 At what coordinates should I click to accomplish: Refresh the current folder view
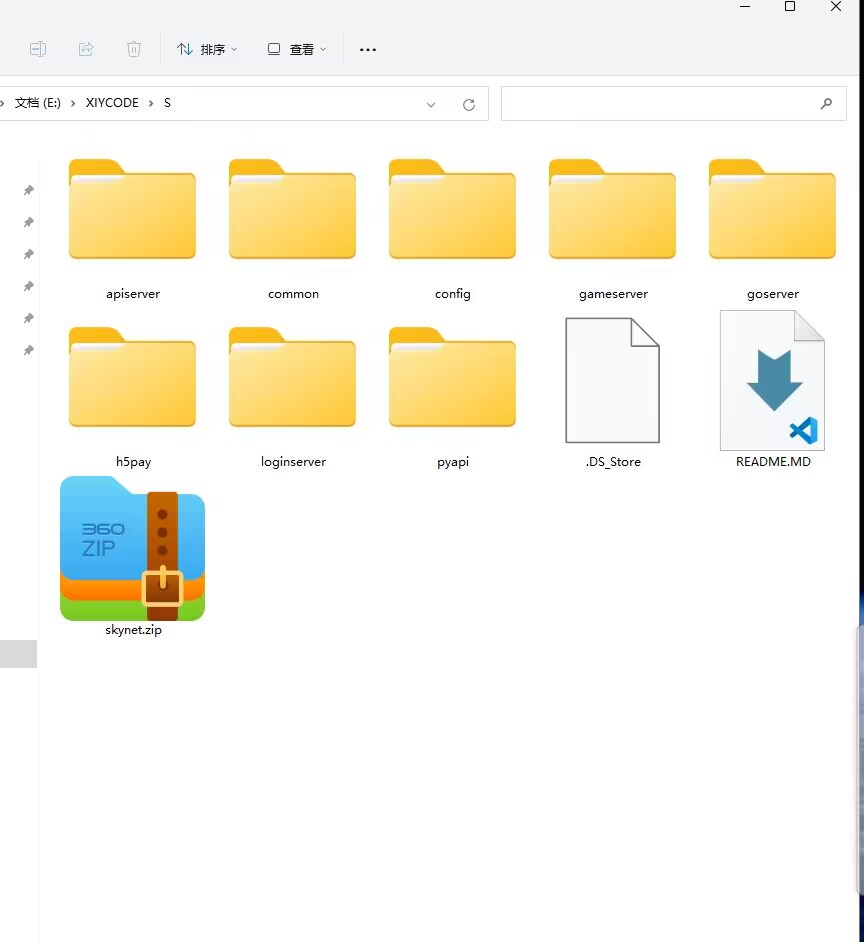pos(468,104)
